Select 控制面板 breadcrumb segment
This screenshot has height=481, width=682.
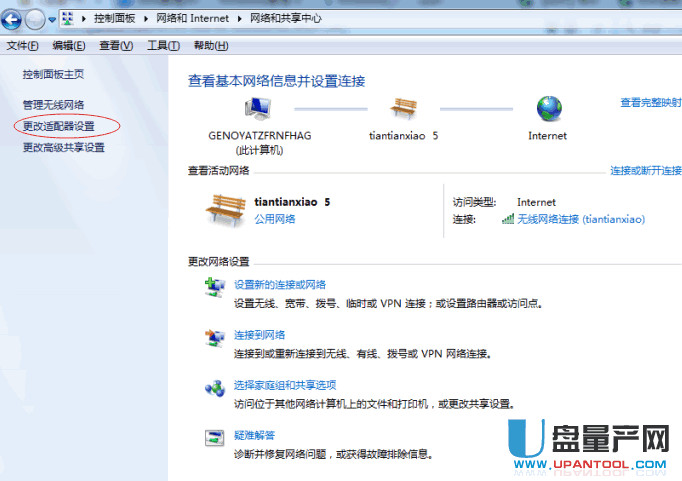(114, 18)
